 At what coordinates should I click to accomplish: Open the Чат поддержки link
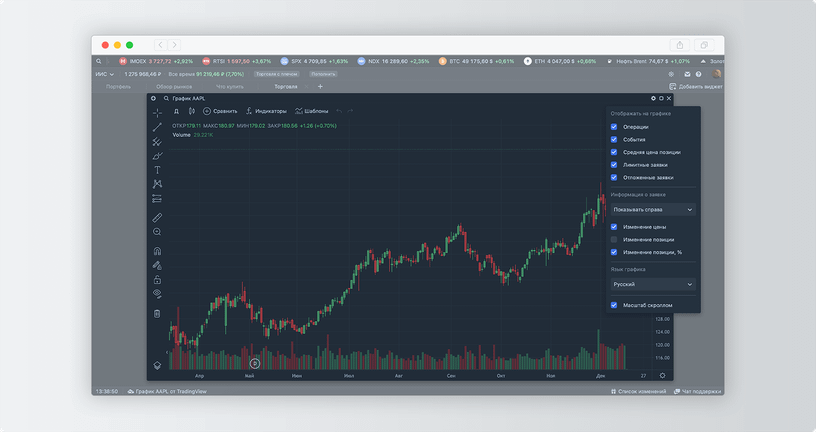[701, 391]
